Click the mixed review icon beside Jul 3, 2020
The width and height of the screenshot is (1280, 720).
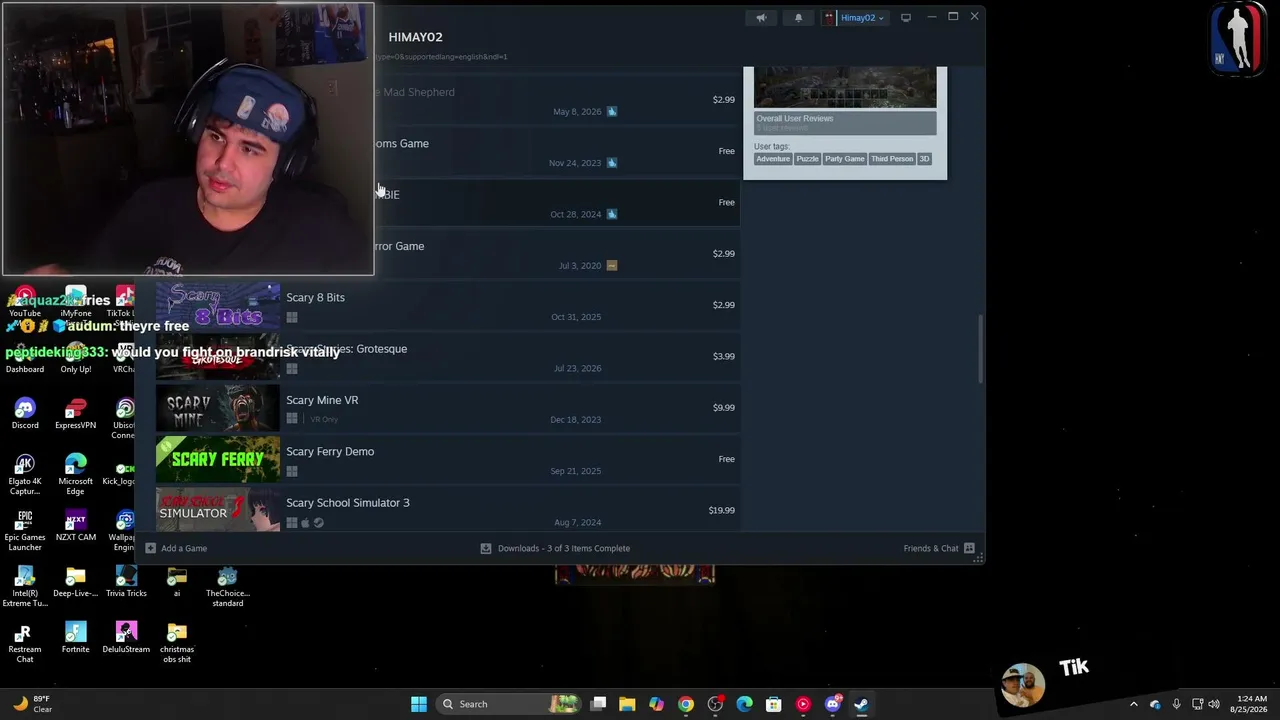[x=612, y=266]
